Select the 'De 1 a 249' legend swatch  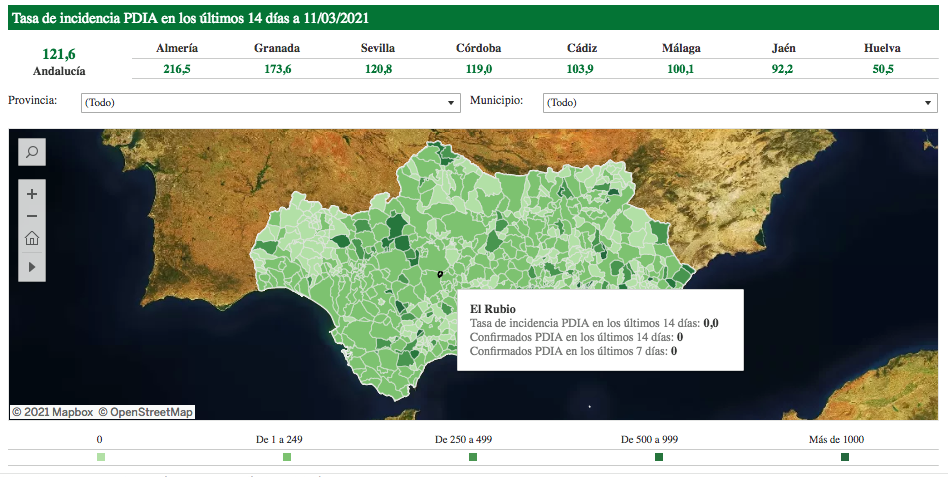click(x=287, y=457)
